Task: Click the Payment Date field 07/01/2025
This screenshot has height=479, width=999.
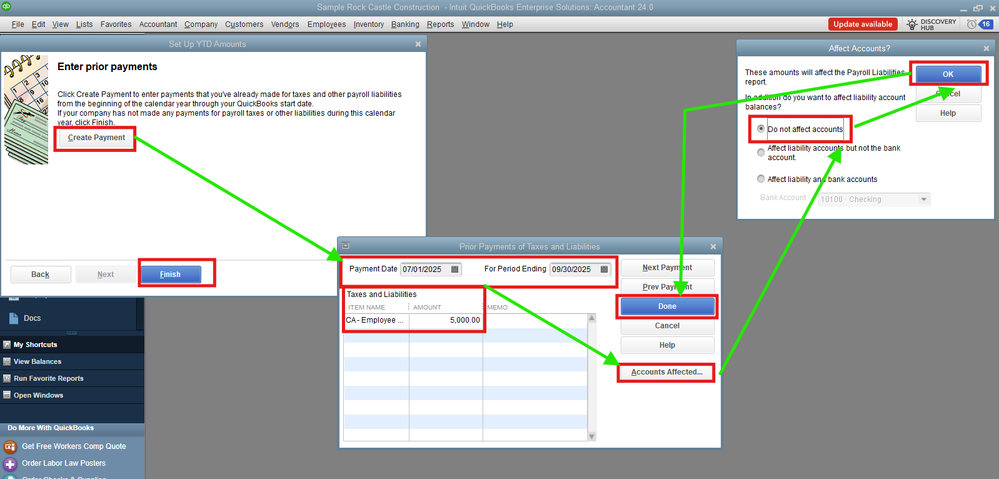Action: (x=431, y=269)
